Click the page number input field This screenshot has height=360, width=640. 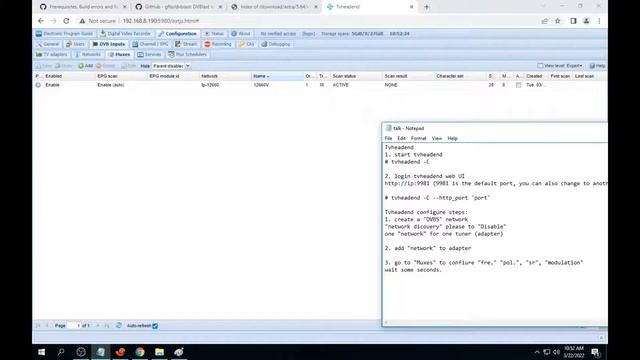pyautogui.click(x=74, y=325)
